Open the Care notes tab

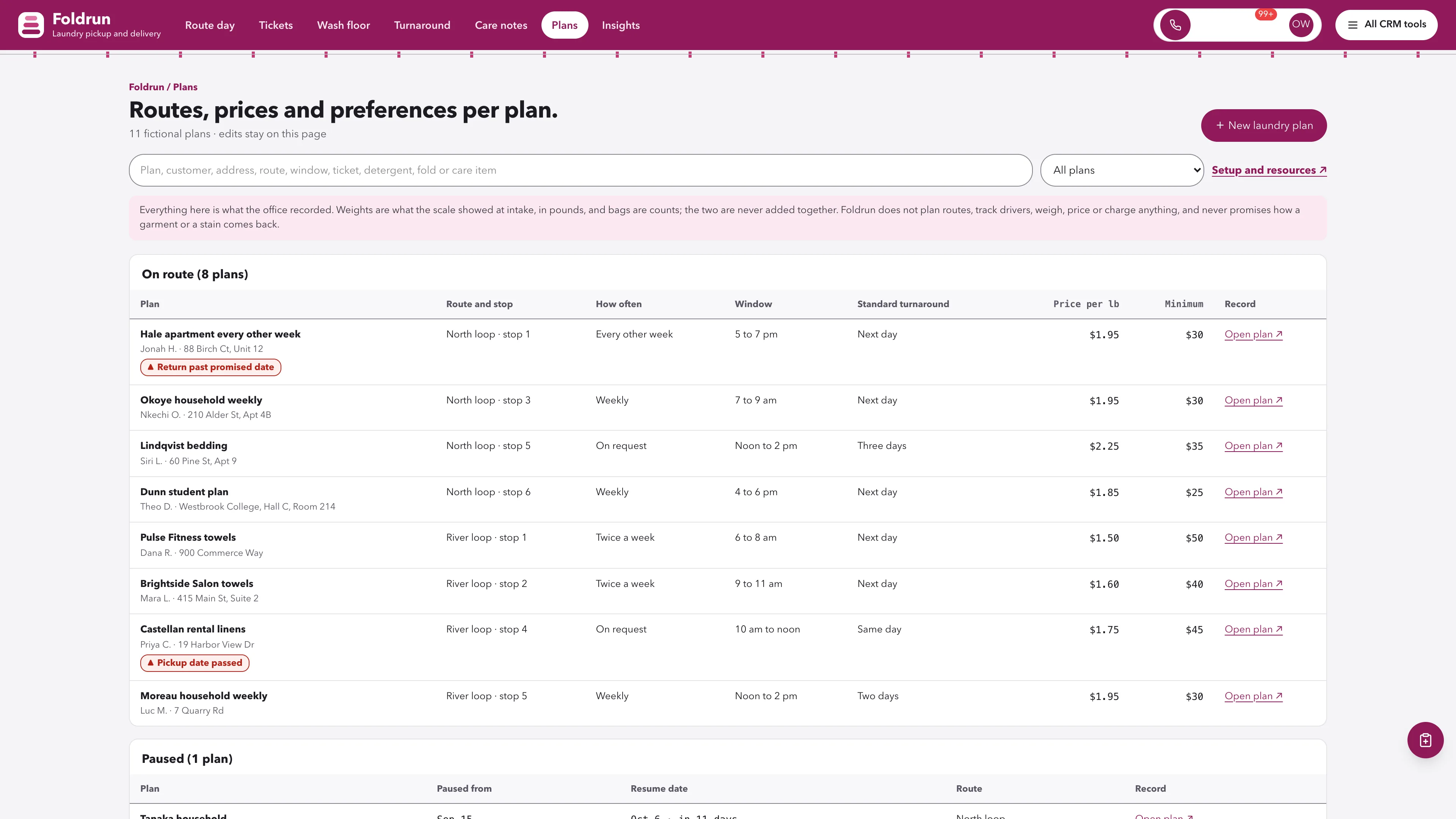pos(501,25)
